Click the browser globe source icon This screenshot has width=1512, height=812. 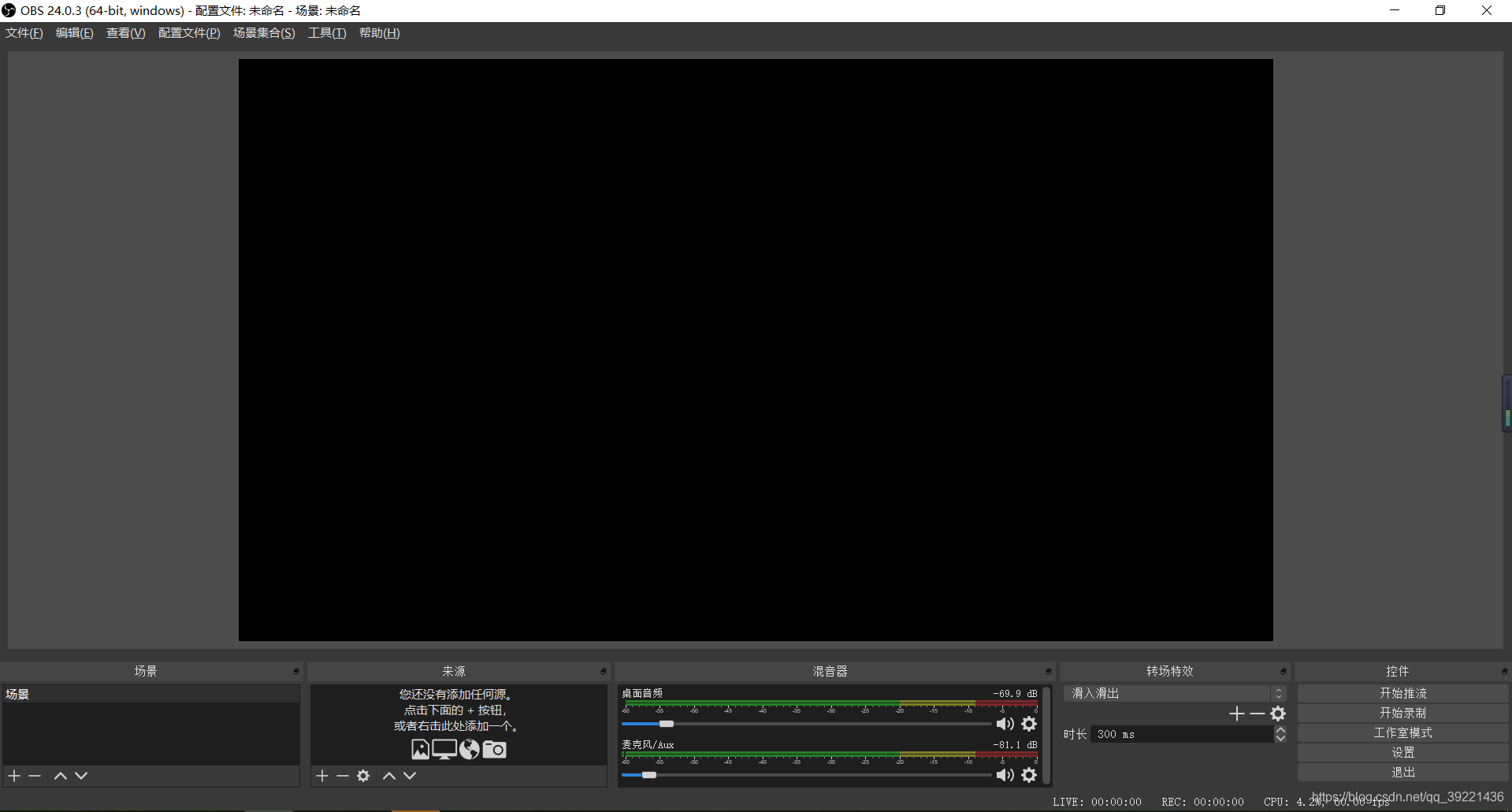(470, 749)
